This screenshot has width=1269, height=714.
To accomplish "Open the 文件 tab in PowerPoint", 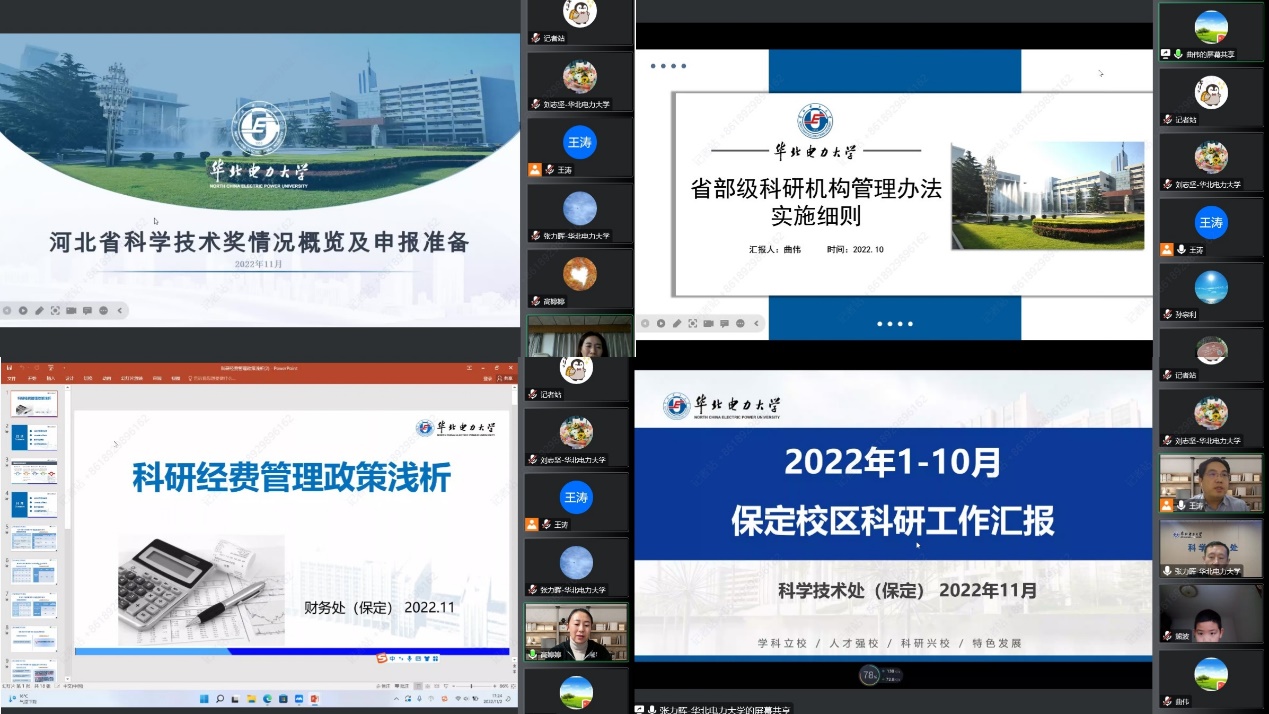I will (x=11, y=378).
